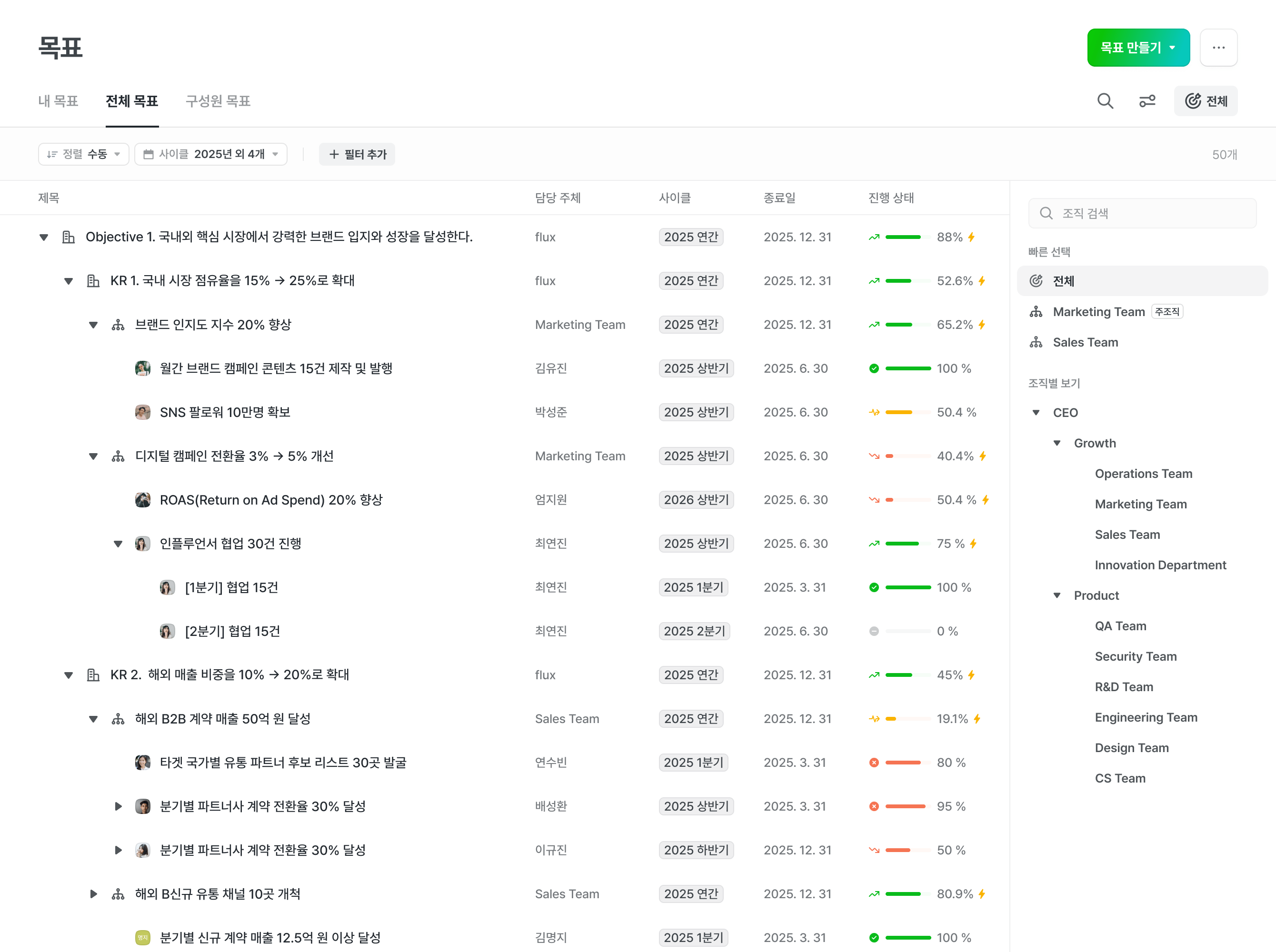The height and width of the screenshot is (952, 1276).
Task: Click 김유진 avatar on 월간 브랜드 캠페인 row
Action: (x=142, y=368)
